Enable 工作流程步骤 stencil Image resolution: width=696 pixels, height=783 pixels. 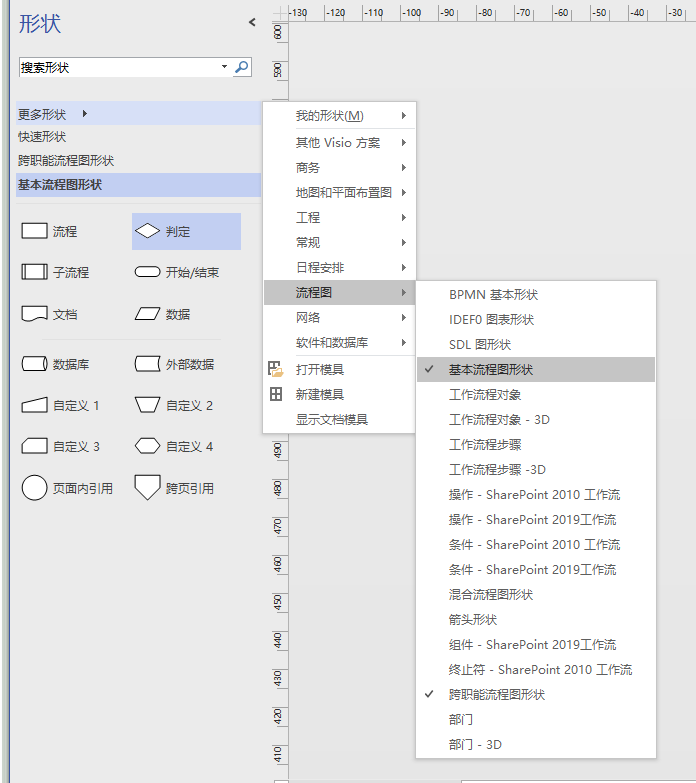point(536,444)
